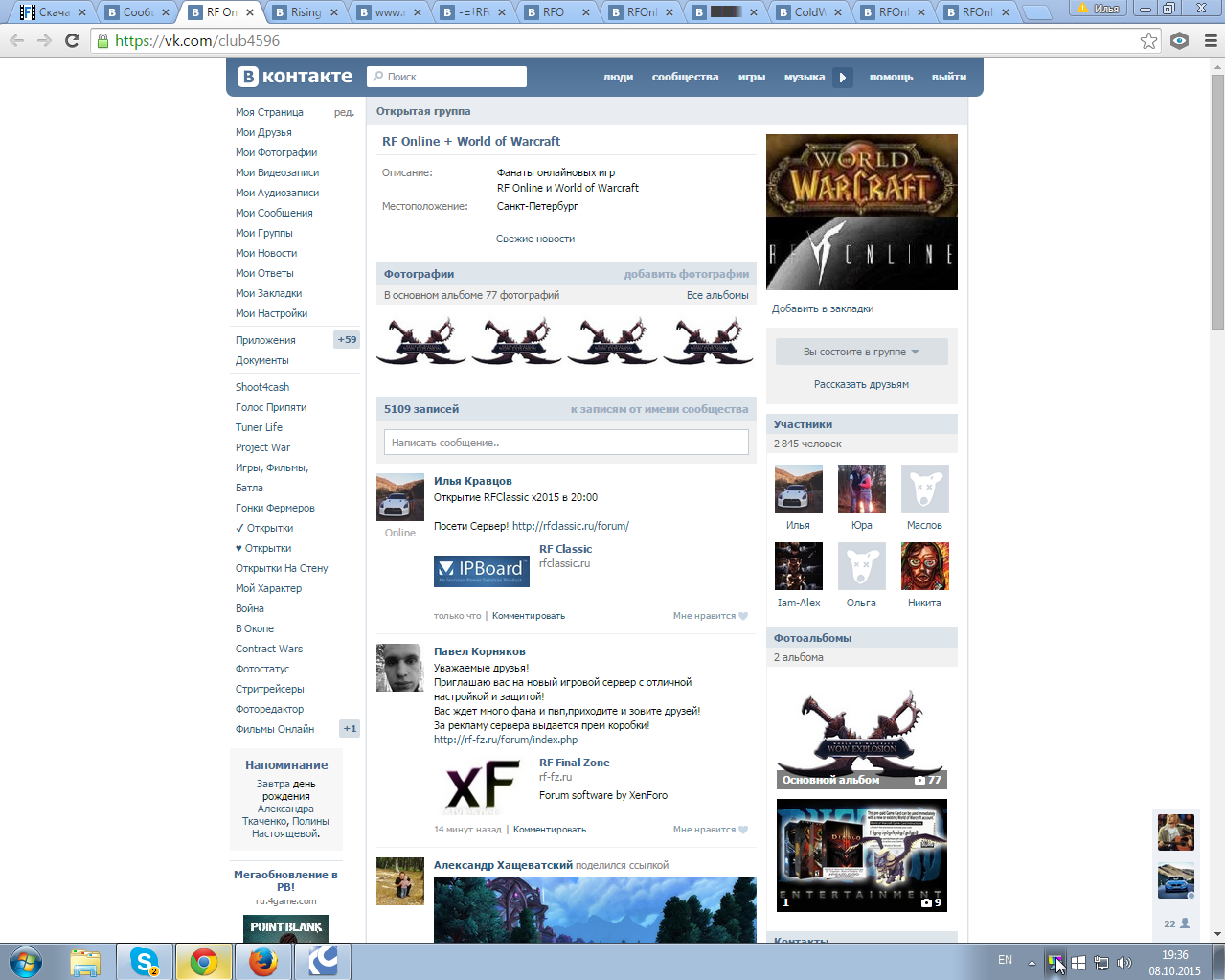Click the VKontakte logo in header
This screenshot has width=1225, height=980.
295,77
